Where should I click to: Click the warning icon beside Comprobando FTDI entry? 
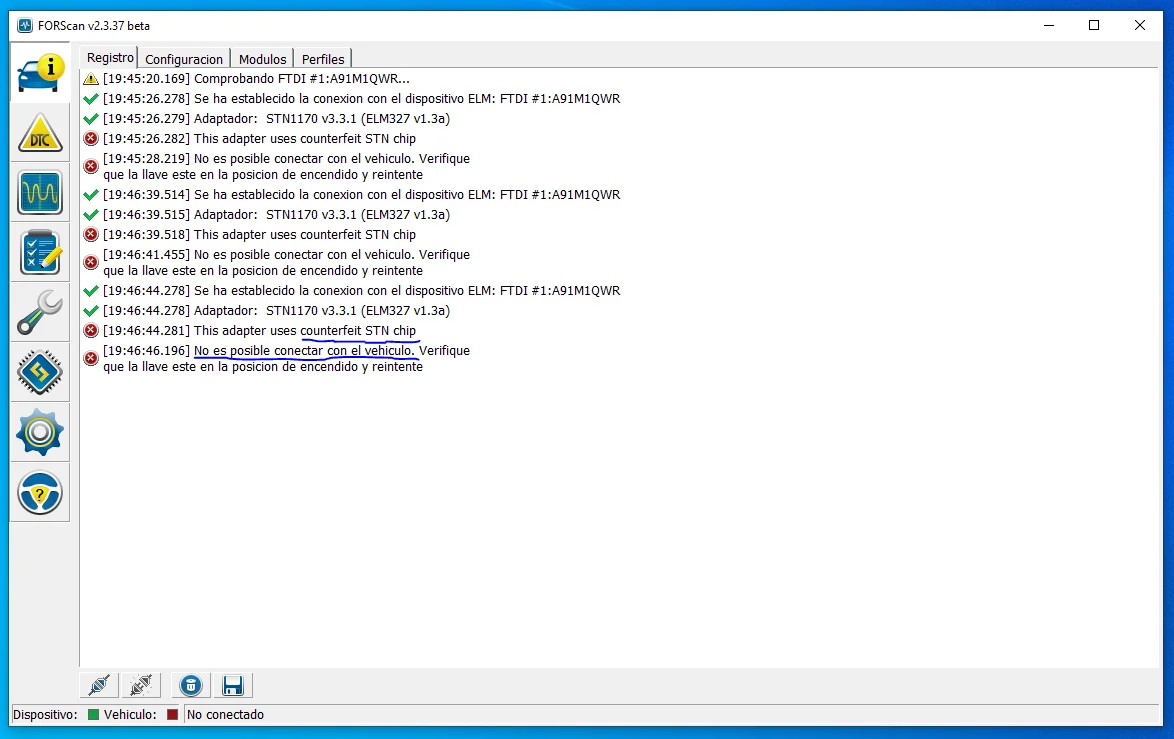91,79
